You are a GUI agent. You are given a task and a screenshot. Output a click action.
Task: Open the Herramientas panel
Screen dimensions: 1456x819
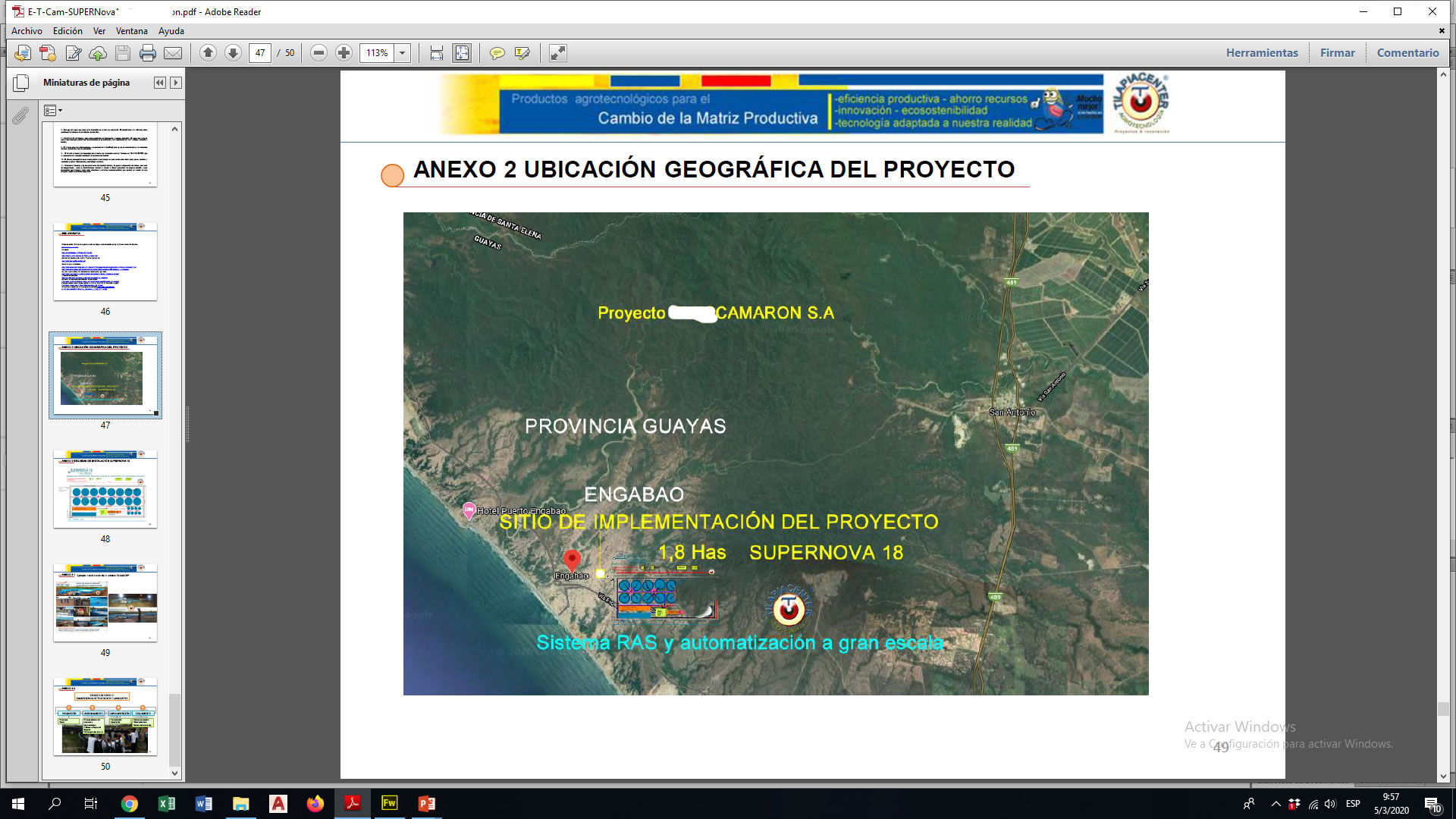pyautogui.click(x=1262, y=53)
